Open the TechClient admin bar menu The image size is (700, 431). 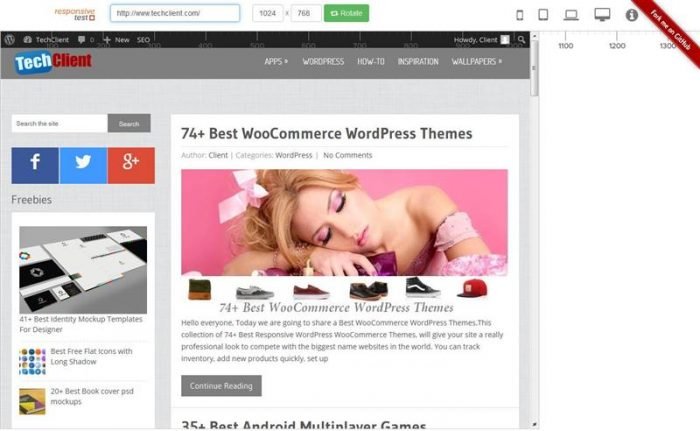coord(46,40)
